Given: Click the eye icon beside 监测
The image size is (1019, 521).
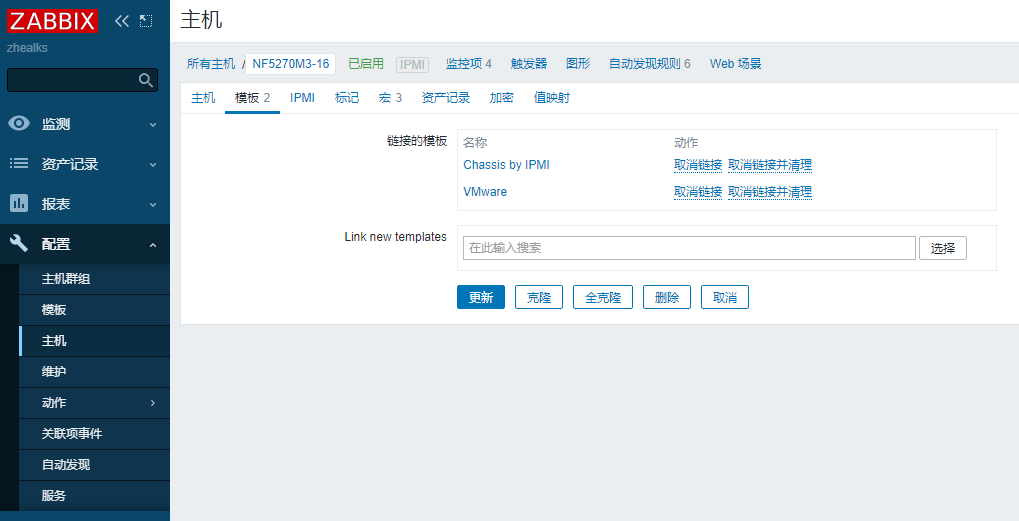Looking at the screenshot, I should coord(19,123).
